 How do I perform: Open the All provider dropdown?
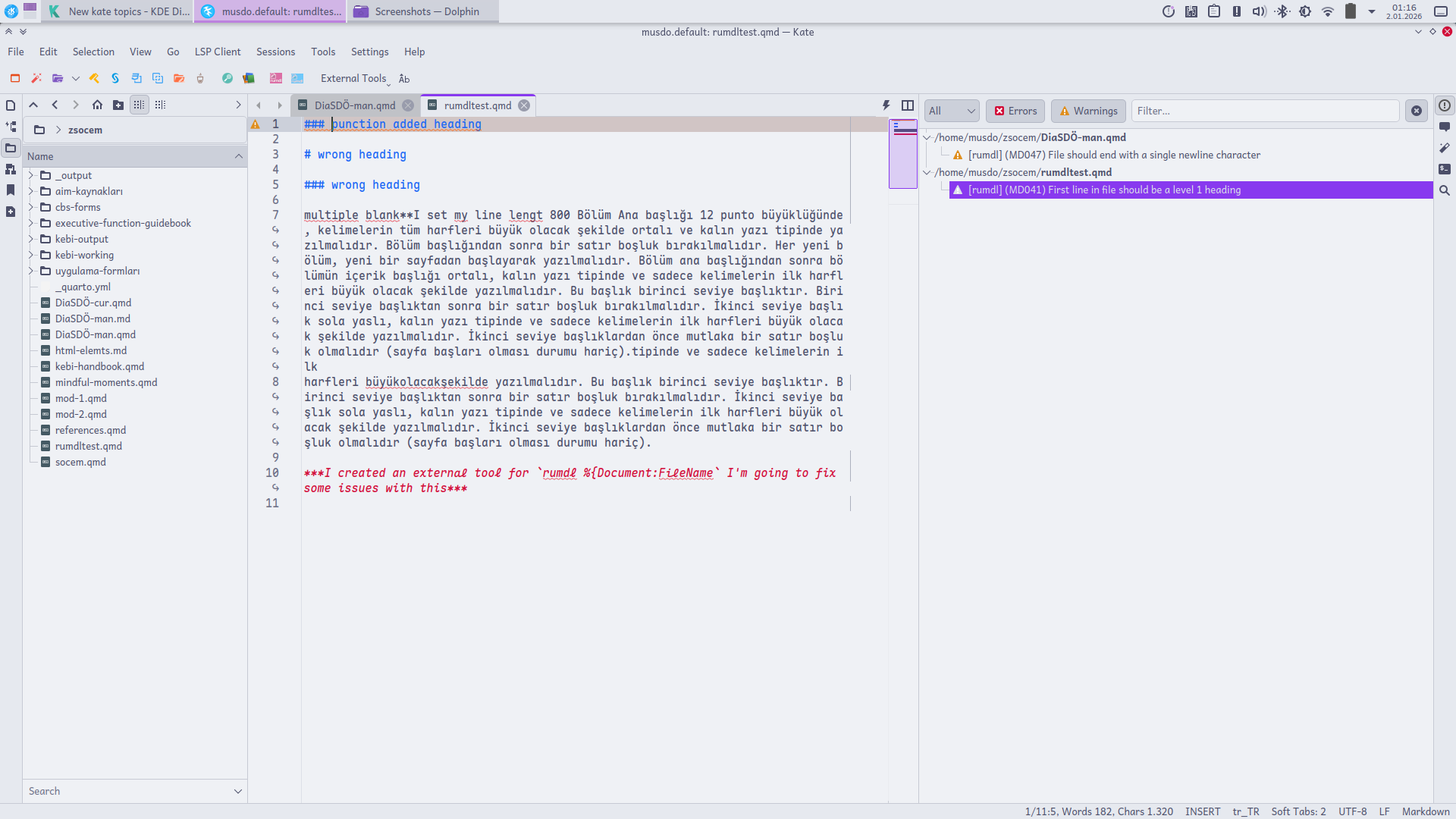952,111
